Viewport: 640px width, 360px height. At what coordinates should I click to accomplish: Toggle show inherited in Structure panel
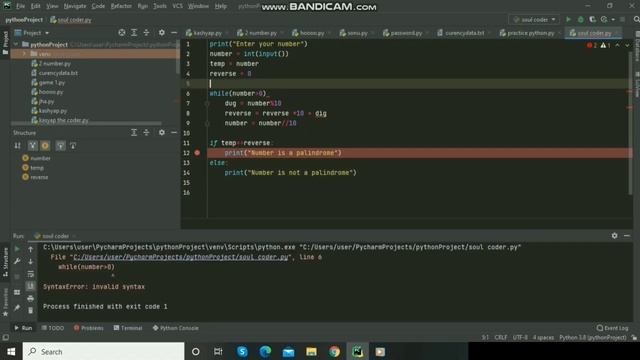tap(60, 146)
